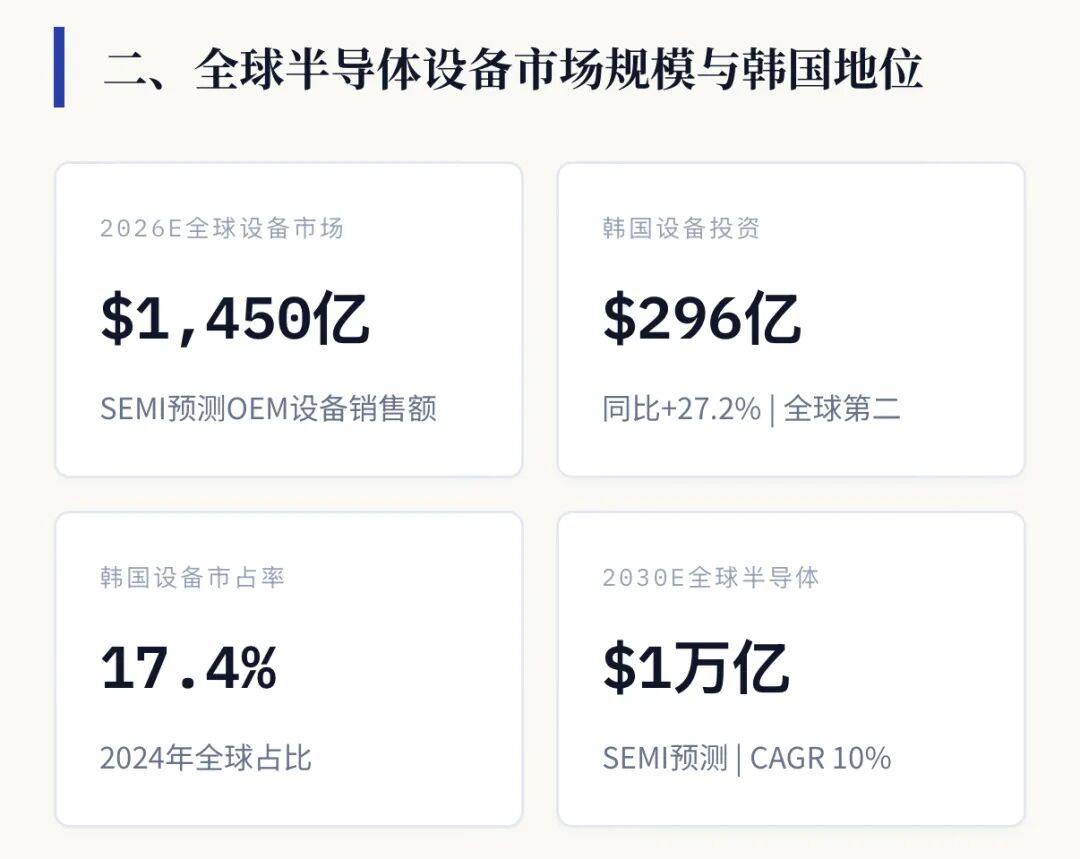Viewport: 1080px width, 859px height.
Task: Select the 韩国设备投资 card label
Action: point(681,228)
